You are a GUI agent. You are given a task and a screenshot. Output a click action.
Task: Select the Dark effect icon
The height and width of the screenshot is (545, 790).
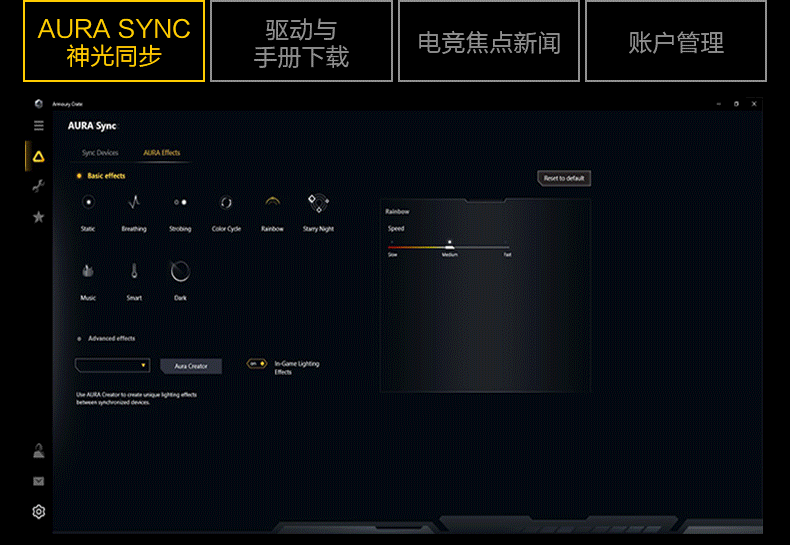click(180, 271)
